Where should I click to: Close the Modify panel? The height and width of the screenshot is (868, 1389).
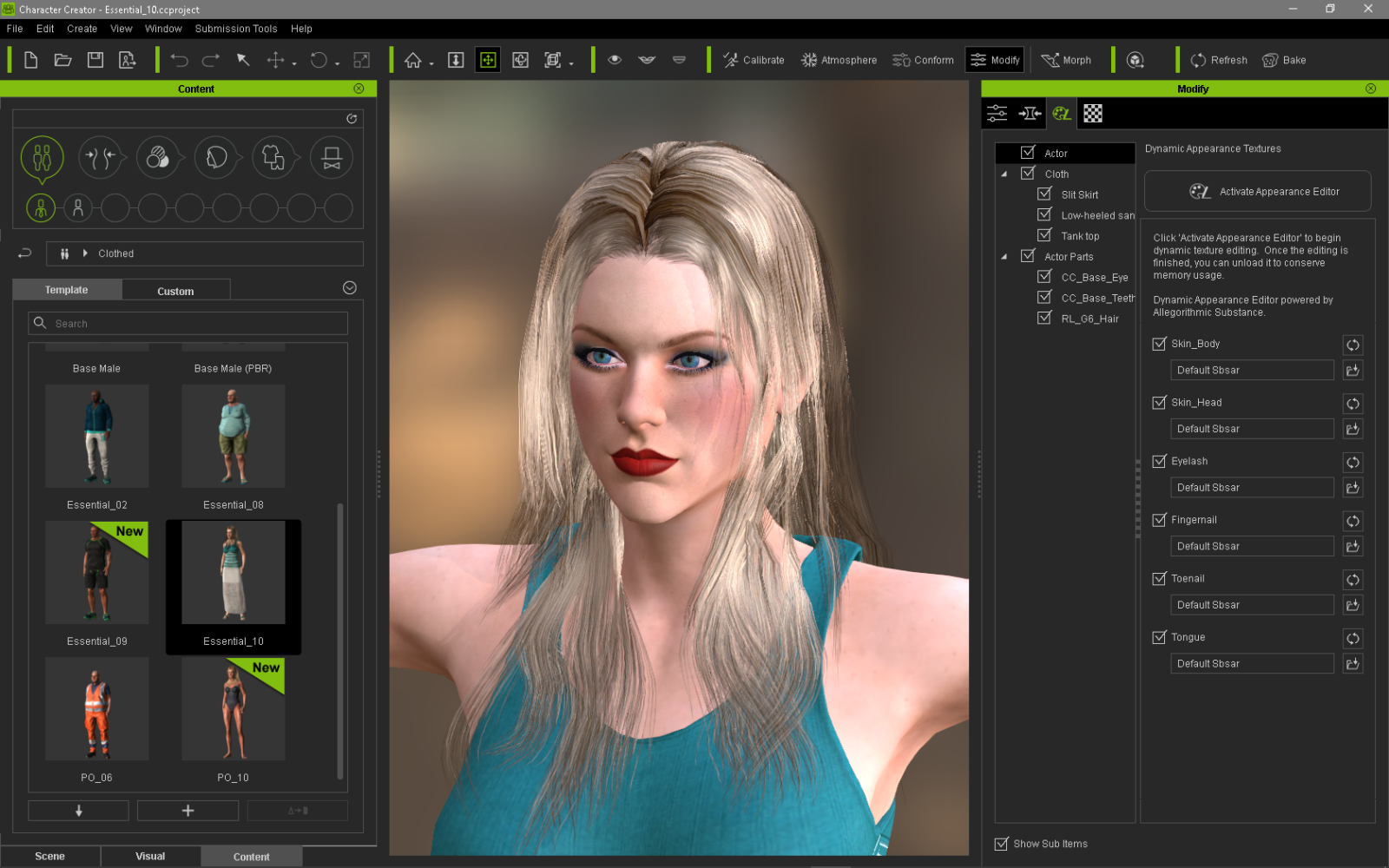(1371, 89)
